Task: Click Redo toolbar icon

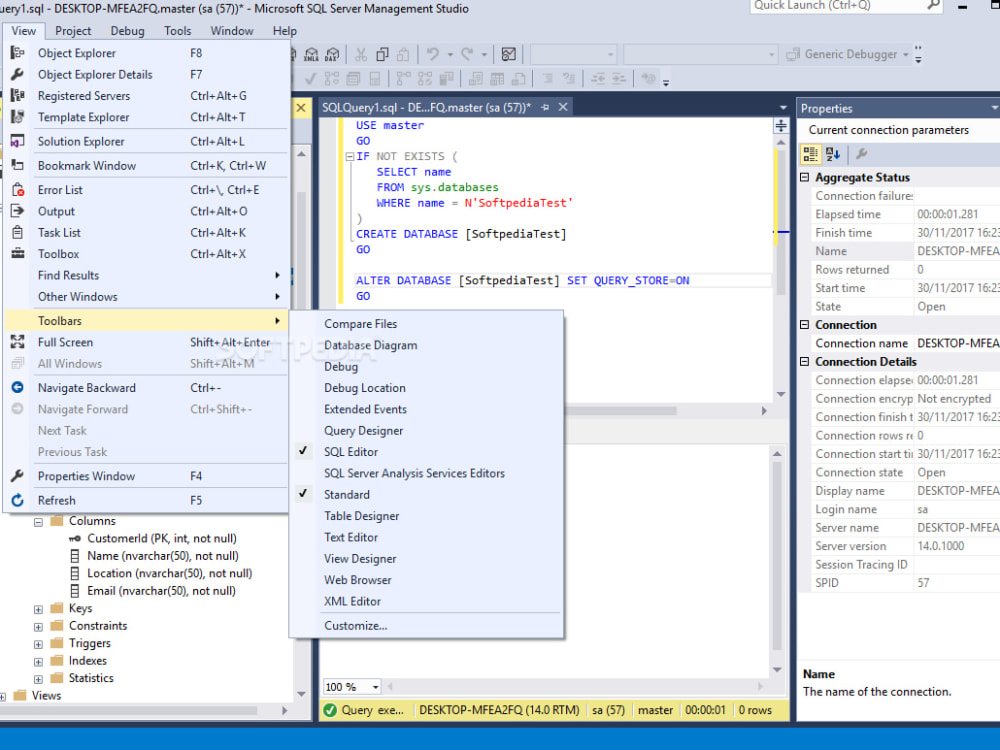Action: (x=467, y=54)
